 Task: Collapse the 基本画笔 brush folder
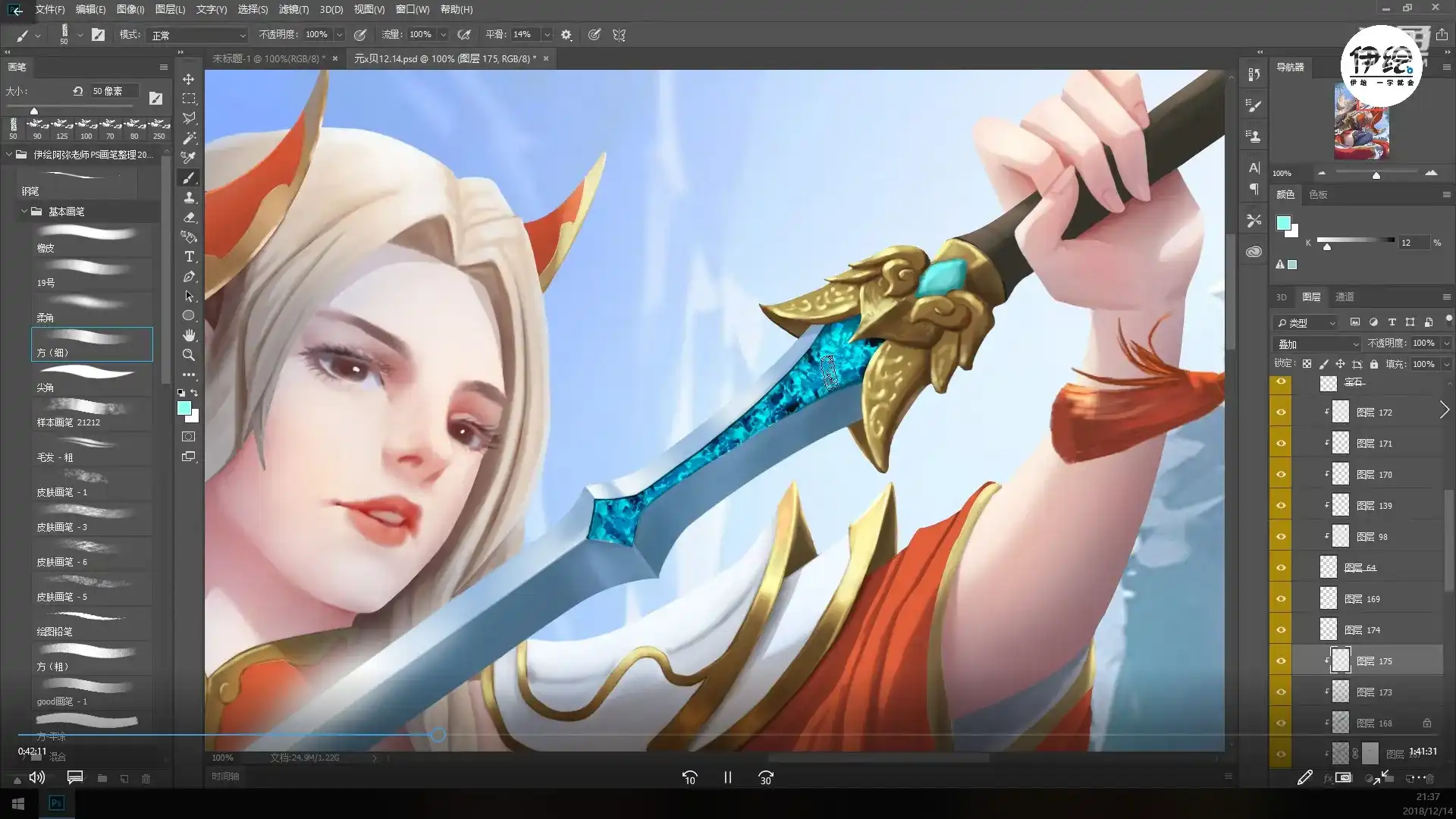[x=24, y=212]
